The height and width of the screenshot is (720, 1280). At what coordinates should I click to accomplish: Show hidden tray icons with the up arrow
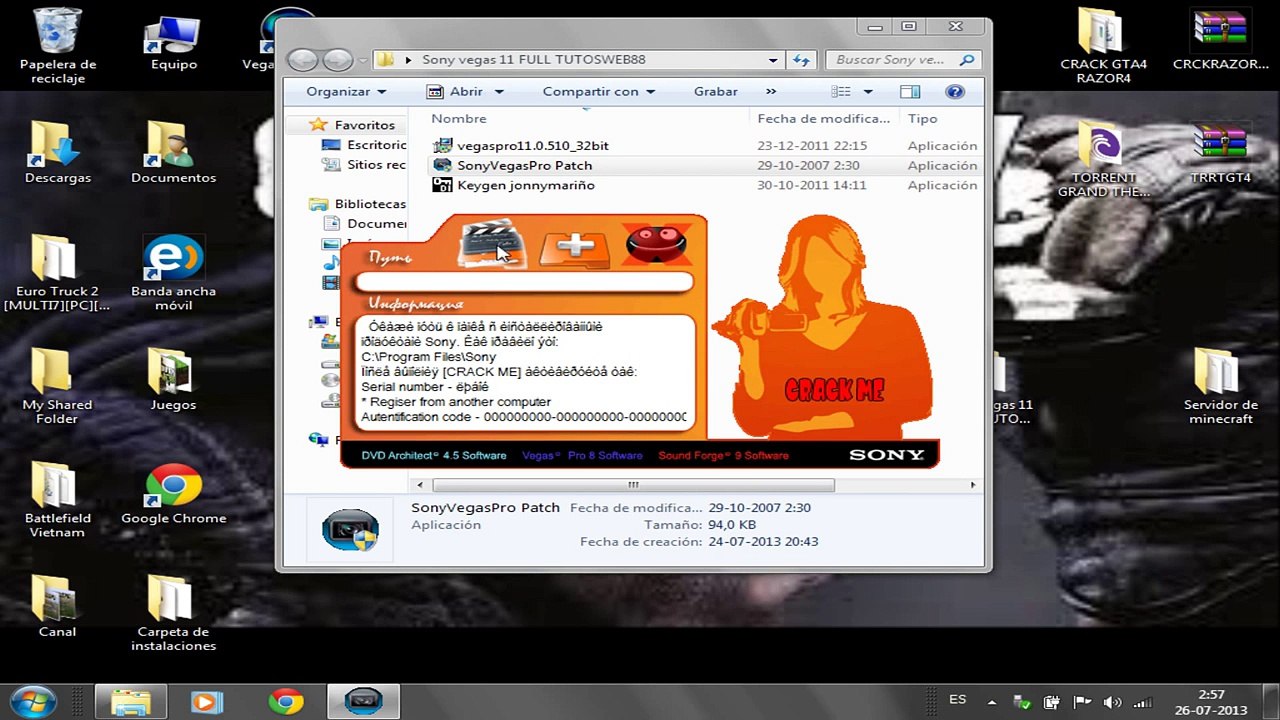click(992, 703)
